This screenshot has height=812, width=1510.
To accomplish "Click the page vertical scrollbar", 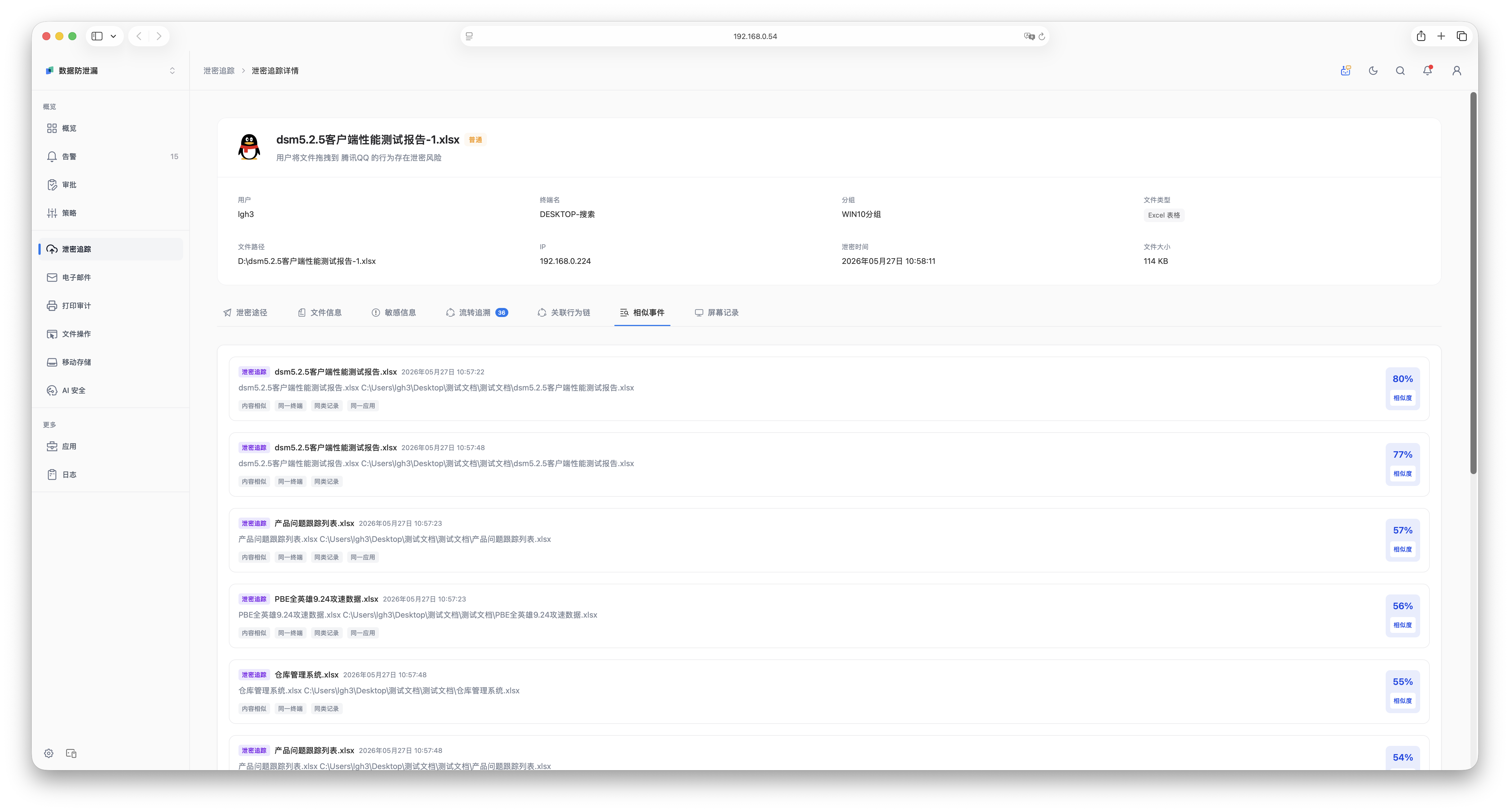I will click(1473, 283).
